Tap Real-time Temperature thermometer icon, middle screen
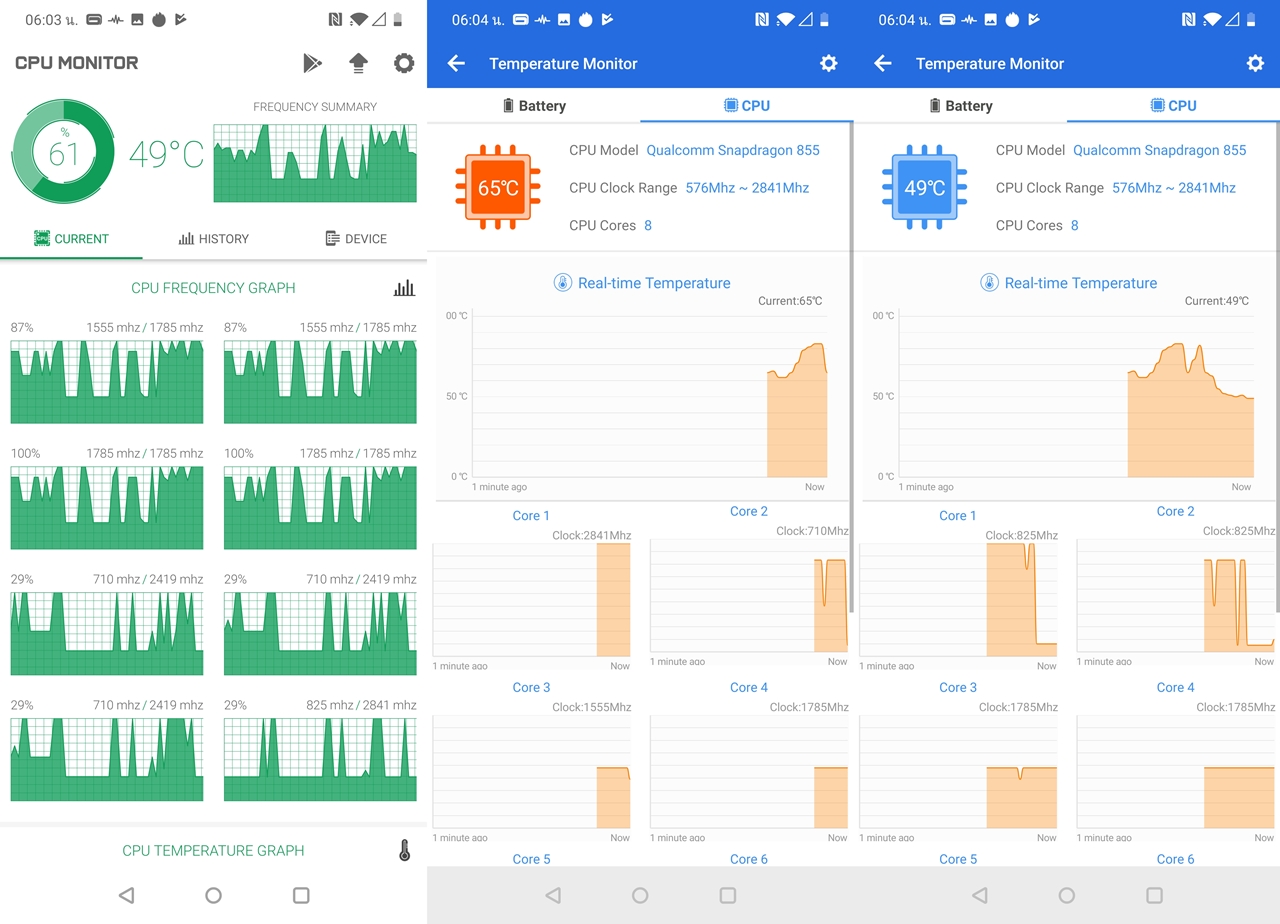The width and height of the screenshot is (1280, 924). 563,283
